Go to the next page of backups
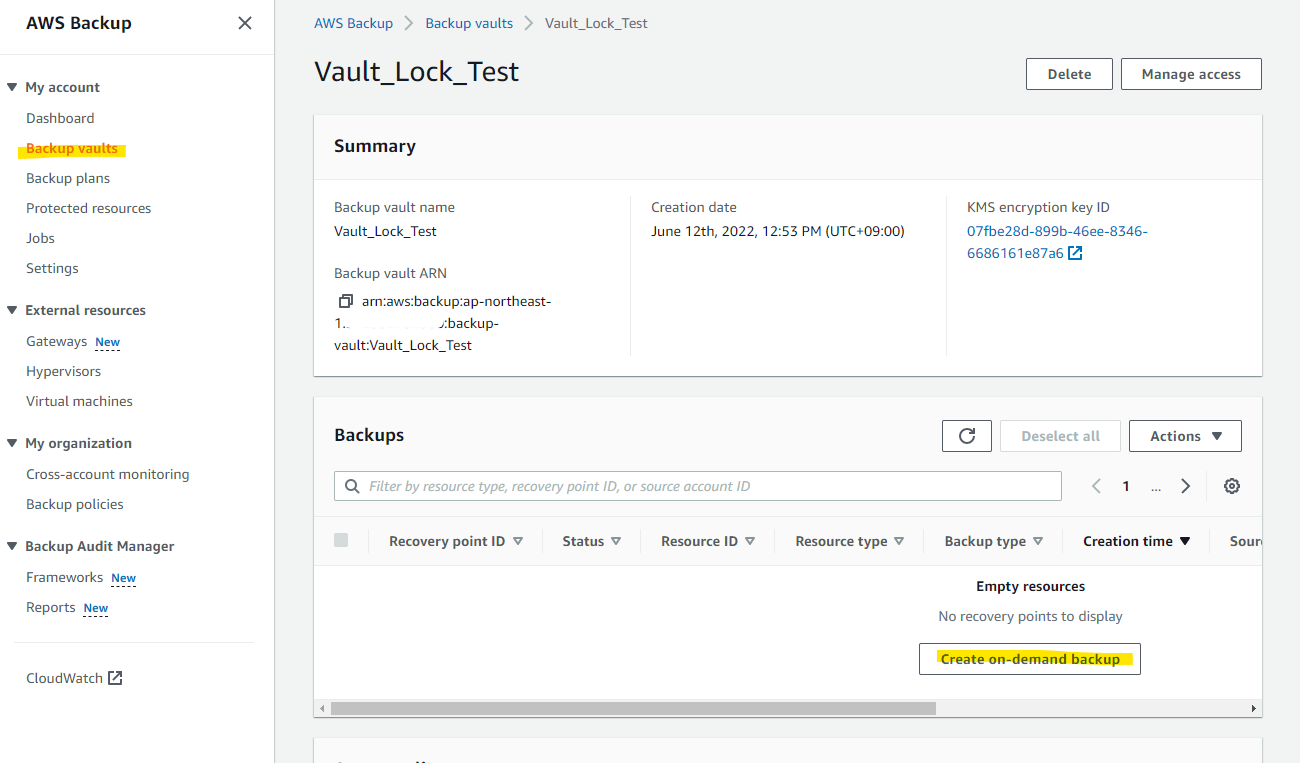The height and width of the screenshot is (763, 1300). click(1186, 486)
